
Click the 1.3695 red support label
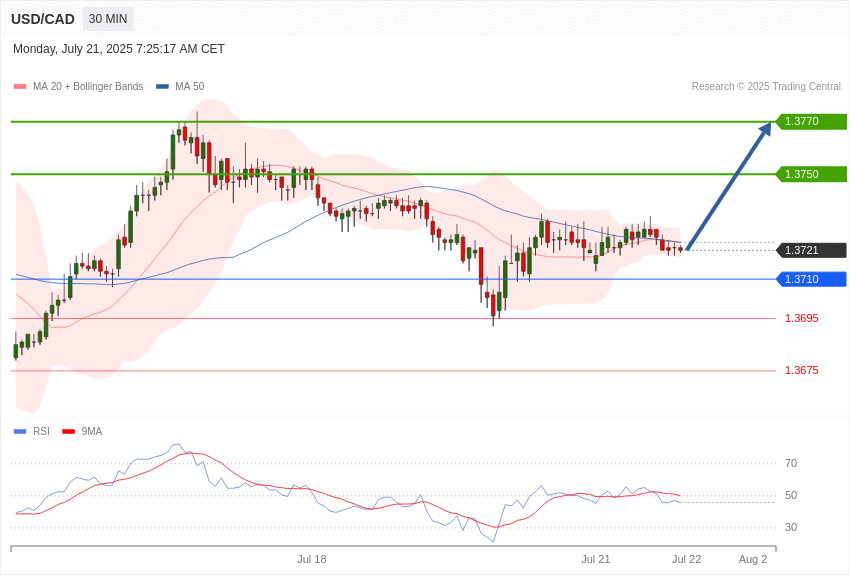[802, 318]
